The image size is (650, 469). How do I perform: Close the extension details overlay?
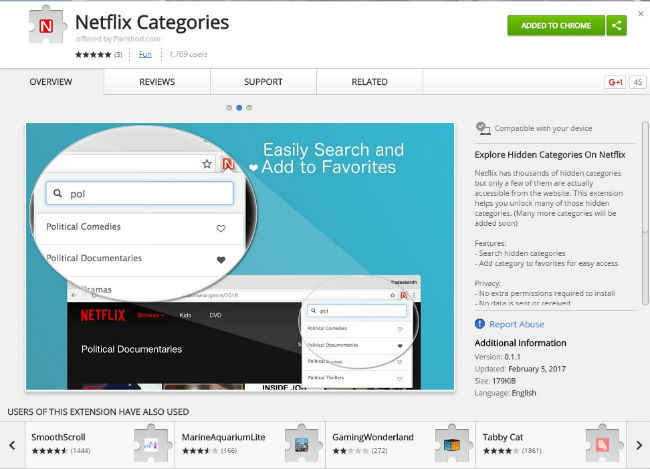641,13
